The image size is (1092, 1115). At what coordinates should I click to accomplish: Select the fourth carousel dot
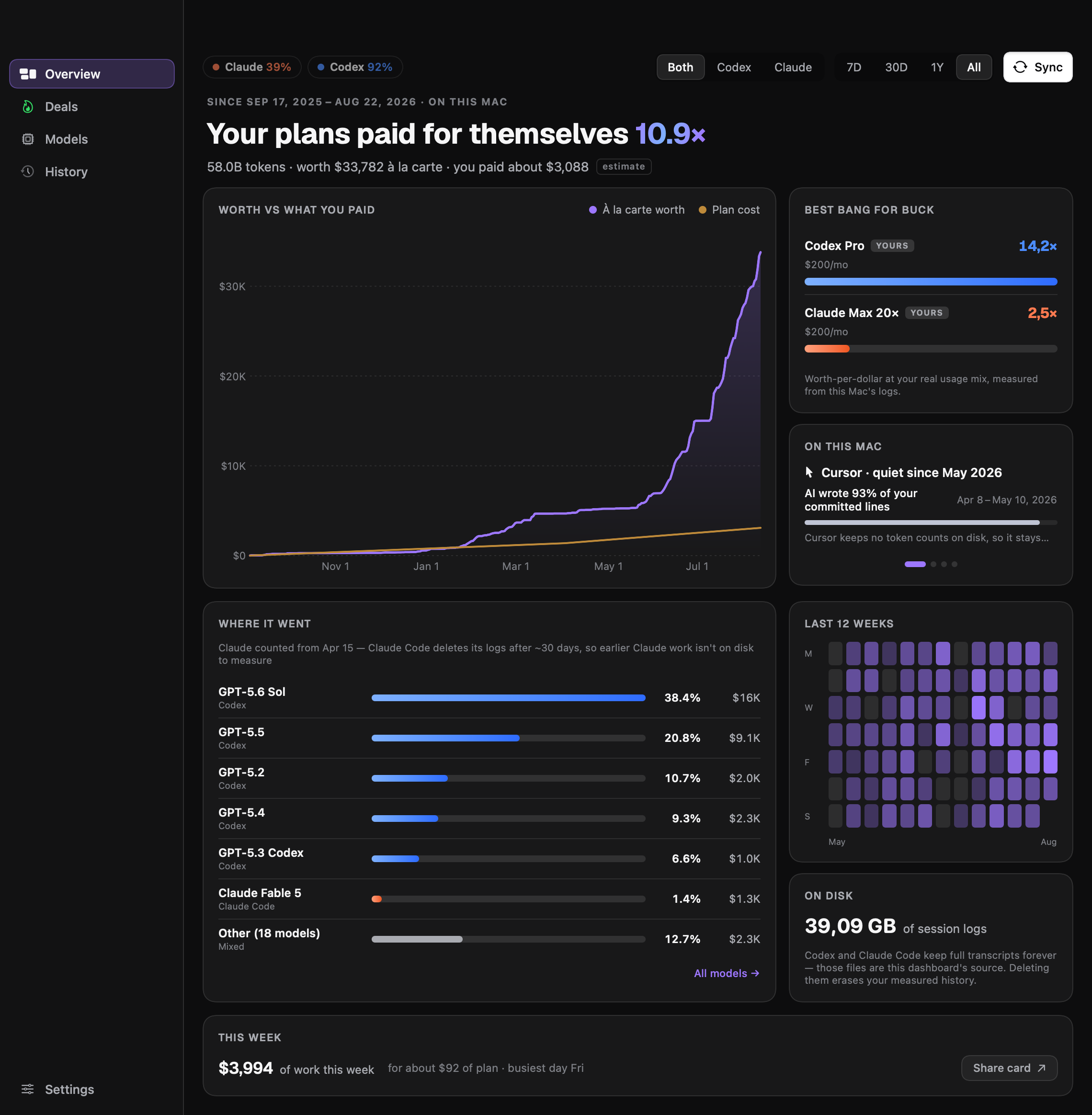(x=955, y=564)
